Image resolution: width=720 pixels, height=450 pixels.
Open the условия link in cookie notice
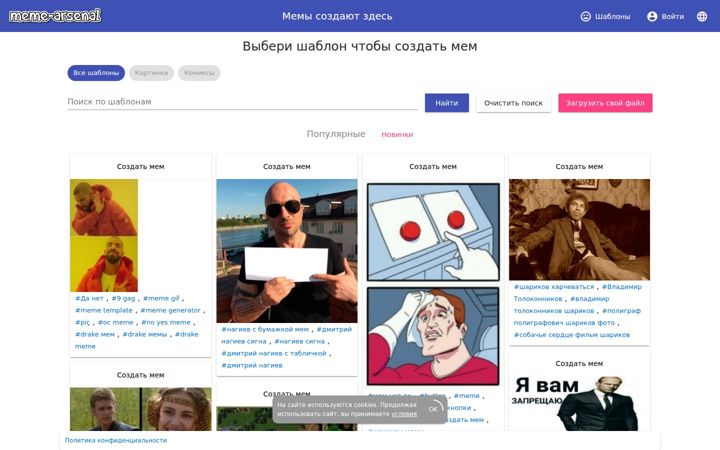tap(404, 414)
